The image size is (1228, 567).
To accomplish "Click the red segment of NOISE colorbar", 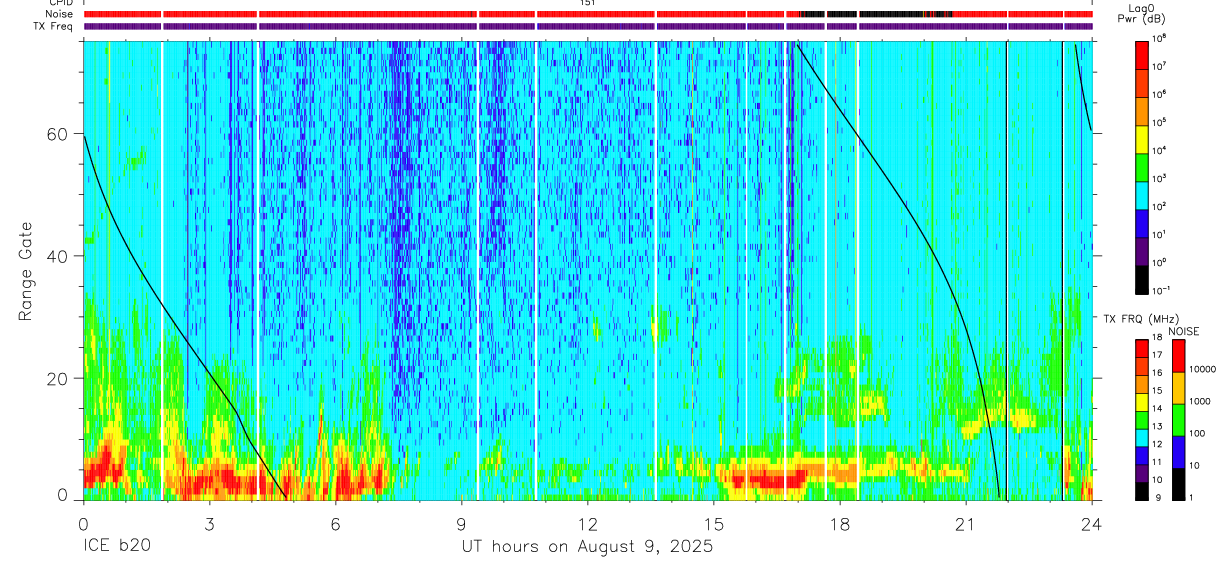I will (x=1178, y=356).
